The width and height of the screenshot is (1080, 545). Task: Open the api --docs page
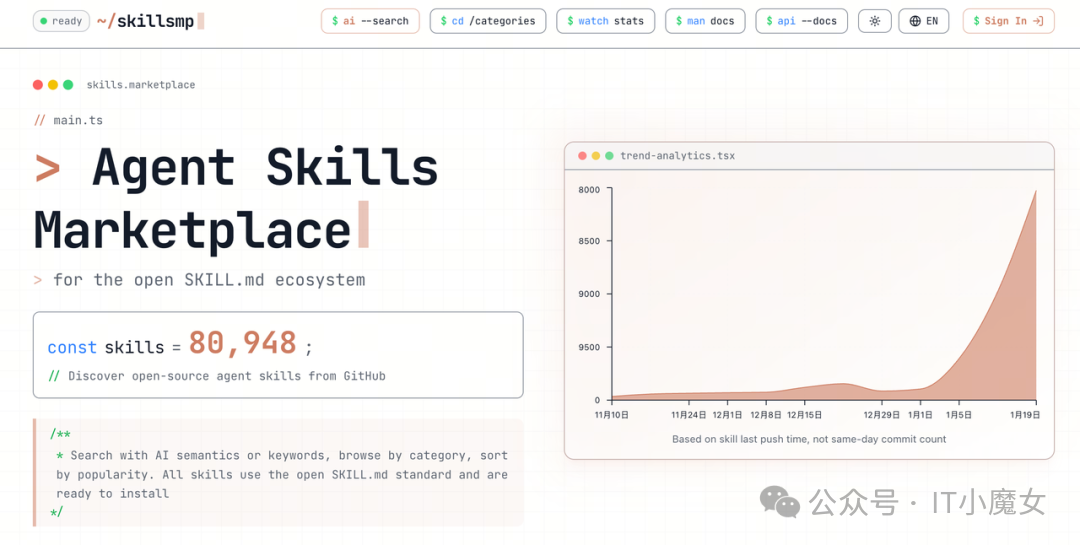[802, 21]
